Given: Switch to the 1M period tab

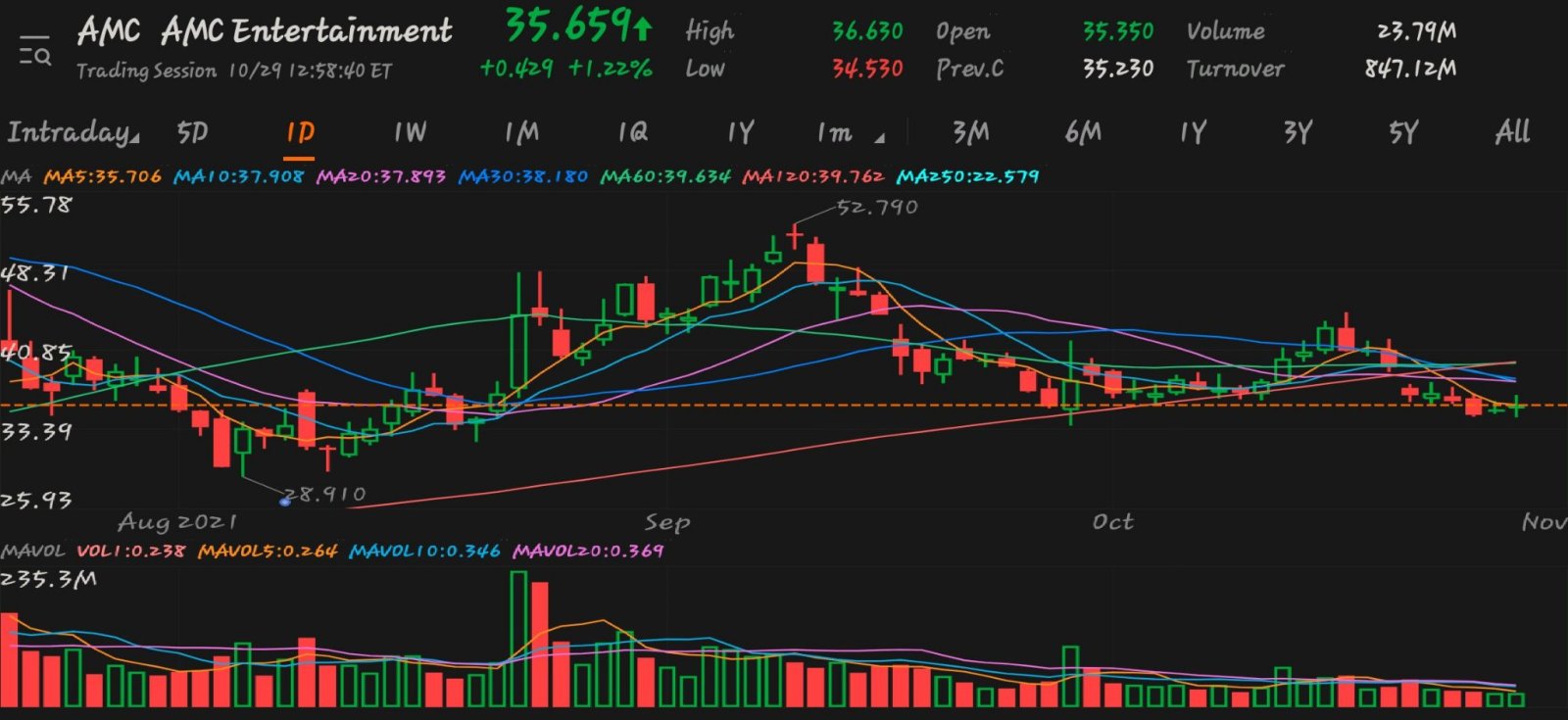Looking at the screenshot, I should coord(522,131).
